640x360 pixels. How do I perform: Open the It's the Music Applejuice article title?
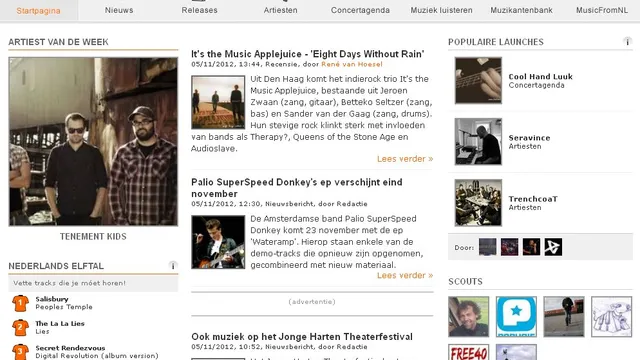tap(307, 54)
